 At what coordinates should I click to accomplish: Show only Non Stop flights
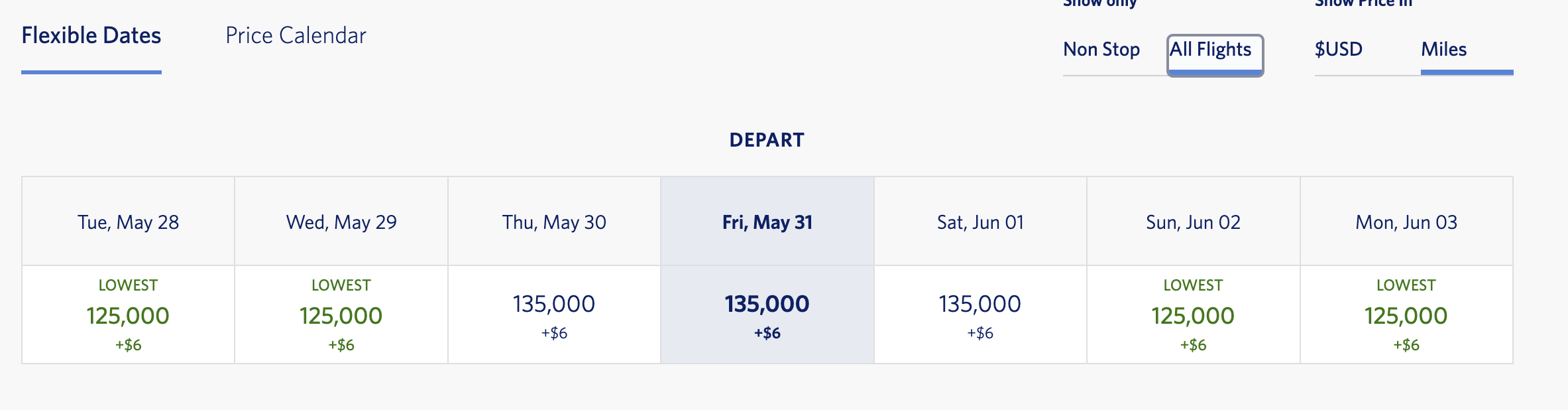click(x=1101, y=50)
